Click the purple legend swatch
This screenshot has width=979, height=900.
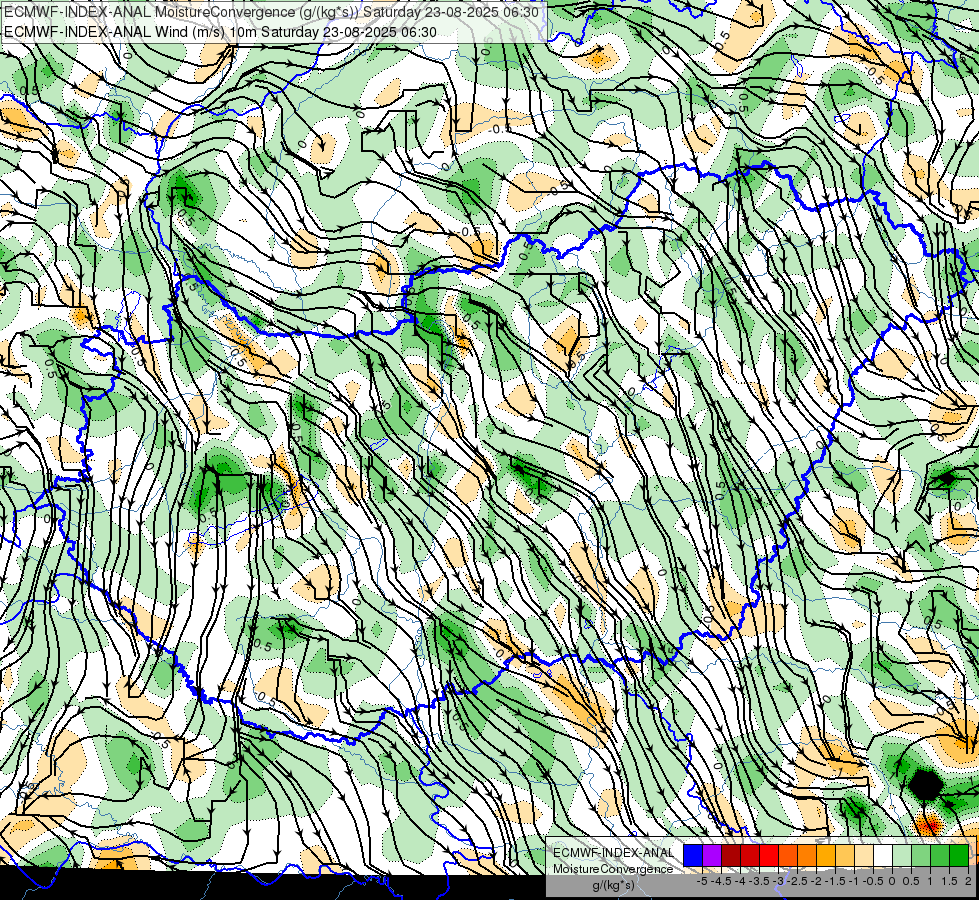[712, 856]
